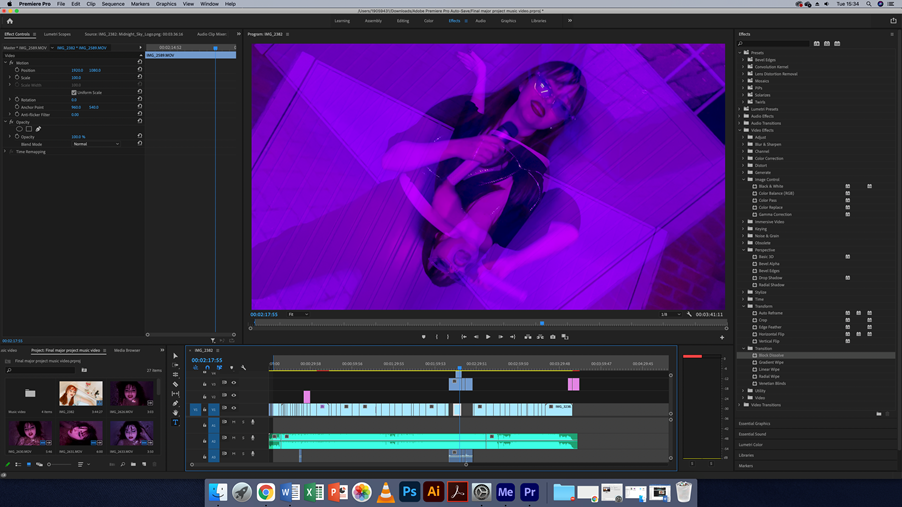Toggle visibility eye for track V1

(234, 408)
